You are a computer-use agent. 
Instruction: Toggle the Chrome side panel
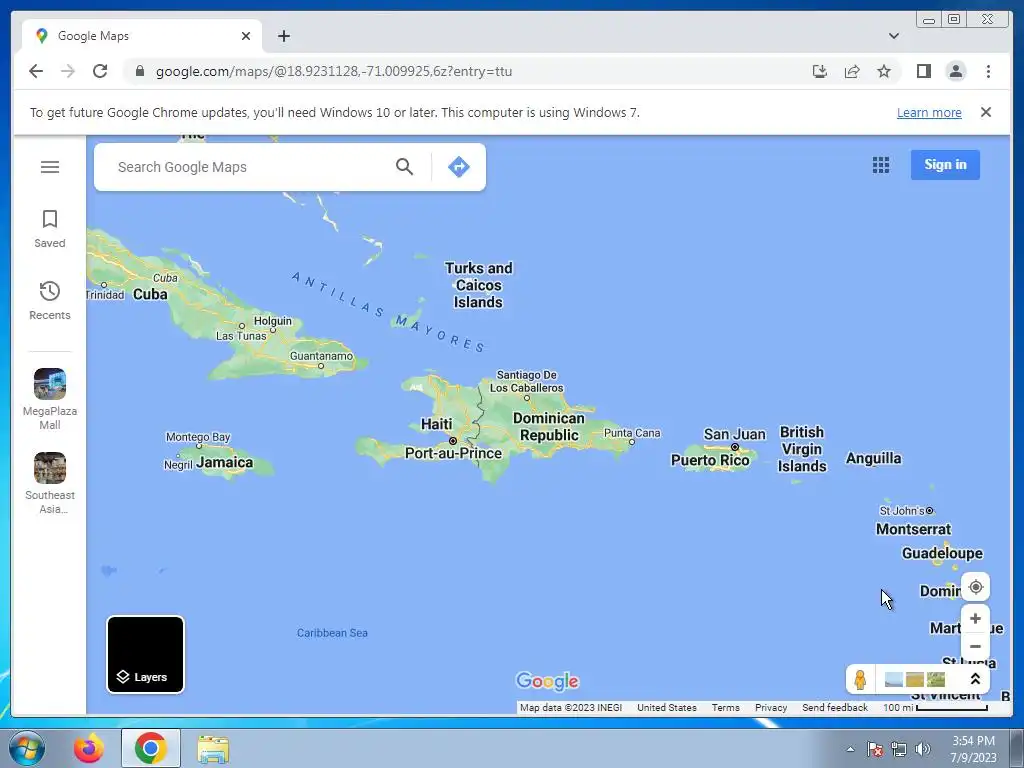923,71
